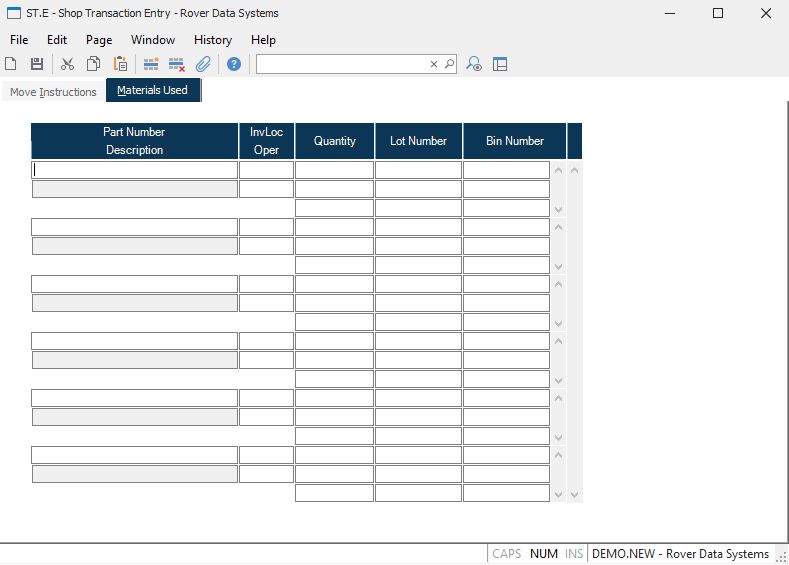Viewport: 789px width, 565px height.
Task: Click the Copy icon in toolbar
Action: point(93,64)
